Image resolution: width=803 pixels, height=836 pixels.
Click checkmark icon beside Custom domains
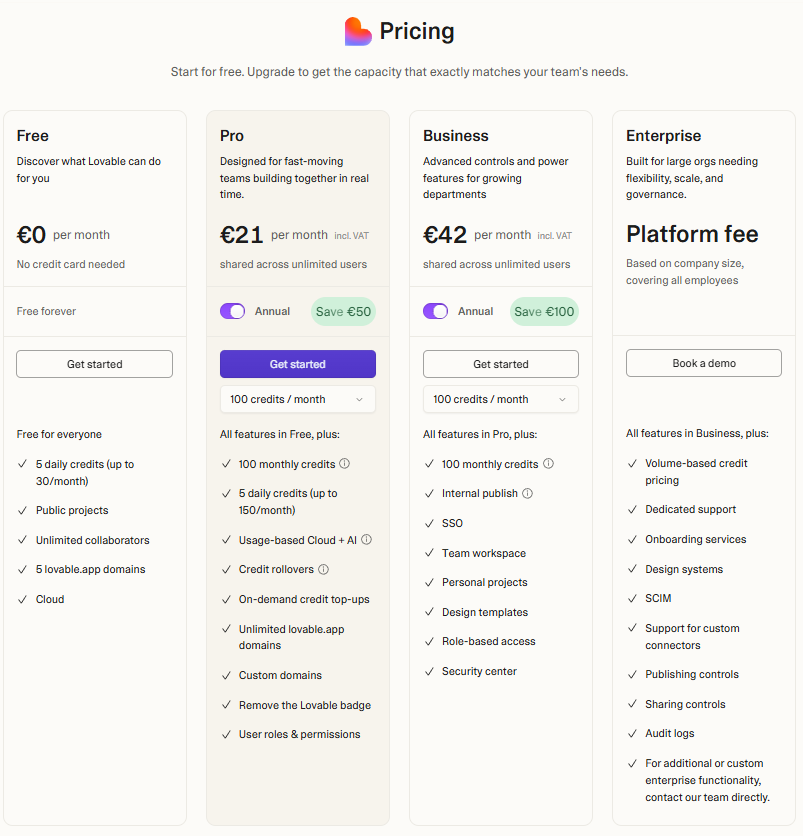coord(226,675)
